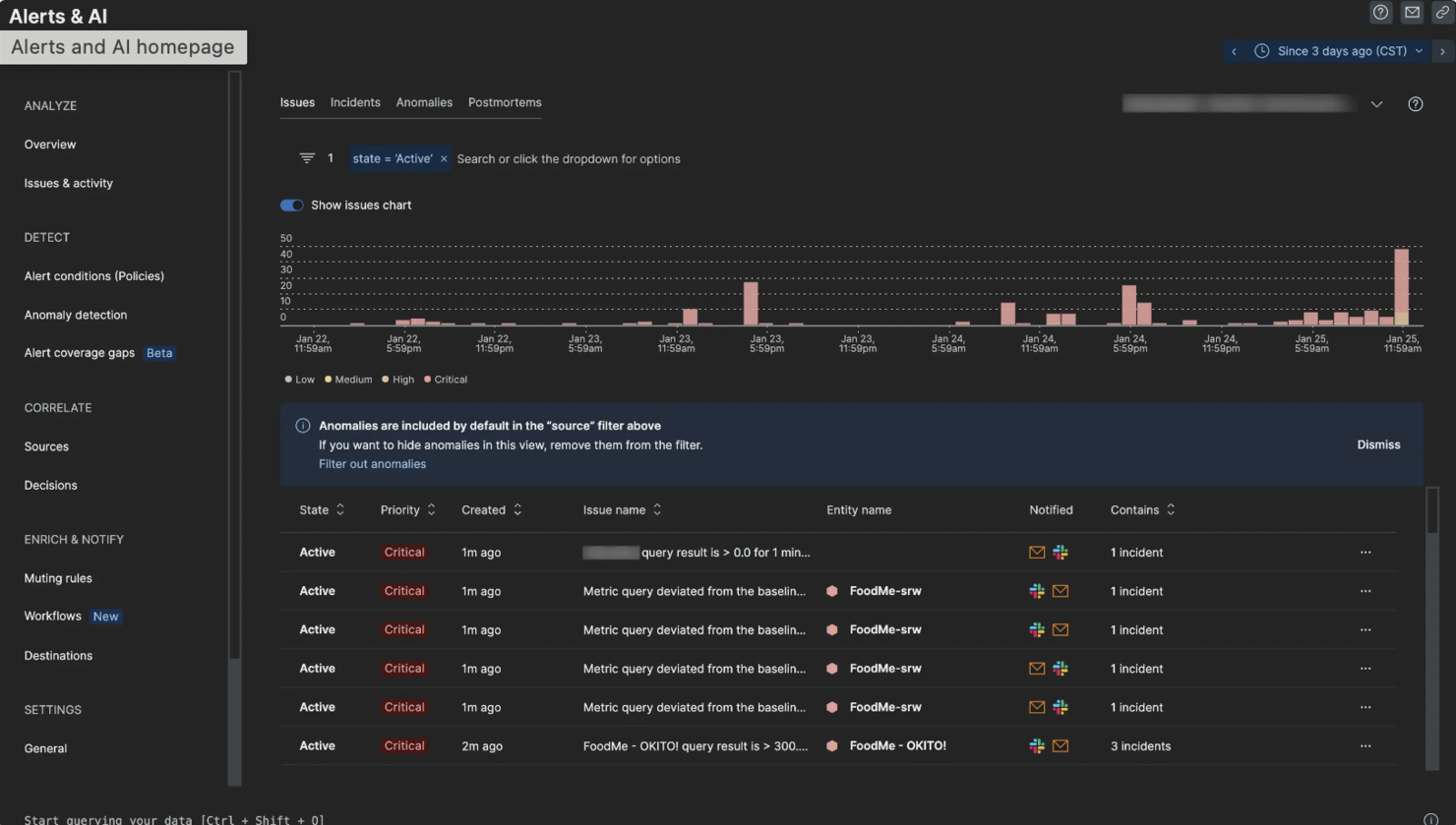This screenshot has width=1456, height=825.
Task: Click the clock icon in the time picker
Action: (x=1262, y=50)
